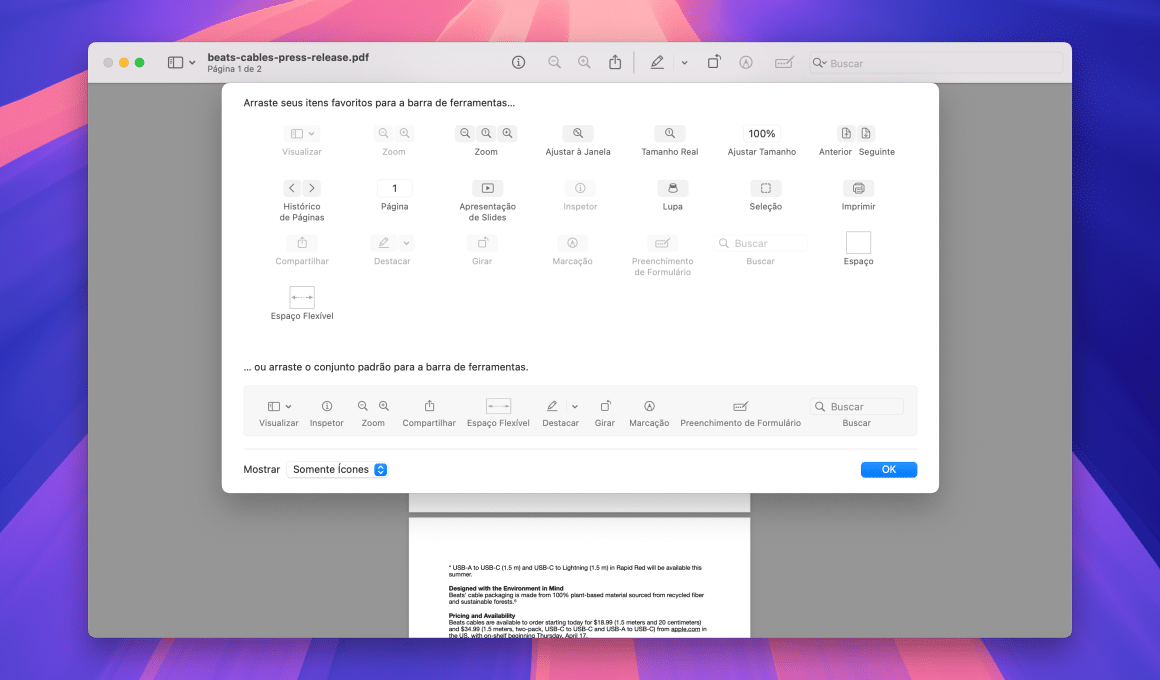Select the Lupa magnifier item
Image resolution: width=1160 pixels, height=680 pixels.
coord(672,188)
